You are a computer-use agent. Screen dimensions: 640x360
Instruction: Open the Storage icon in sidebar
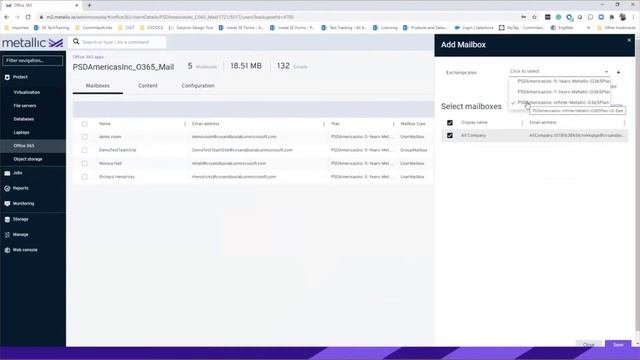[x=7, y=219]
